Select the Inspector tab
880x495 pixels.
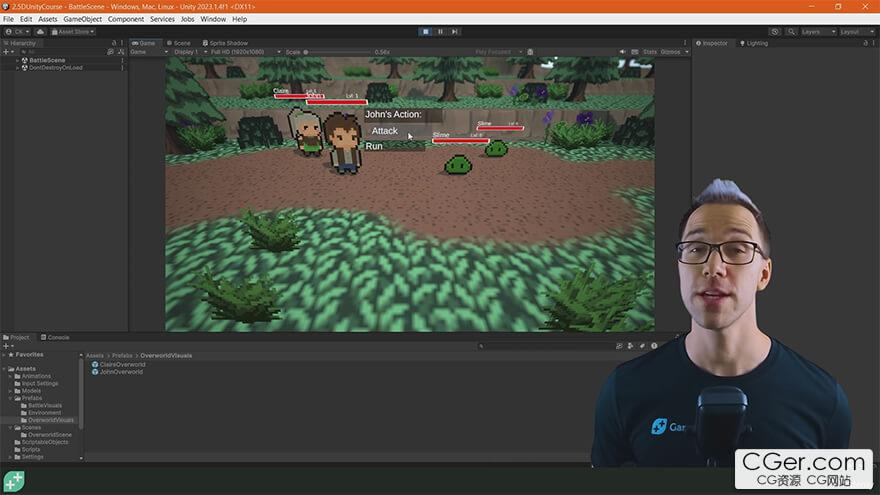712,43
